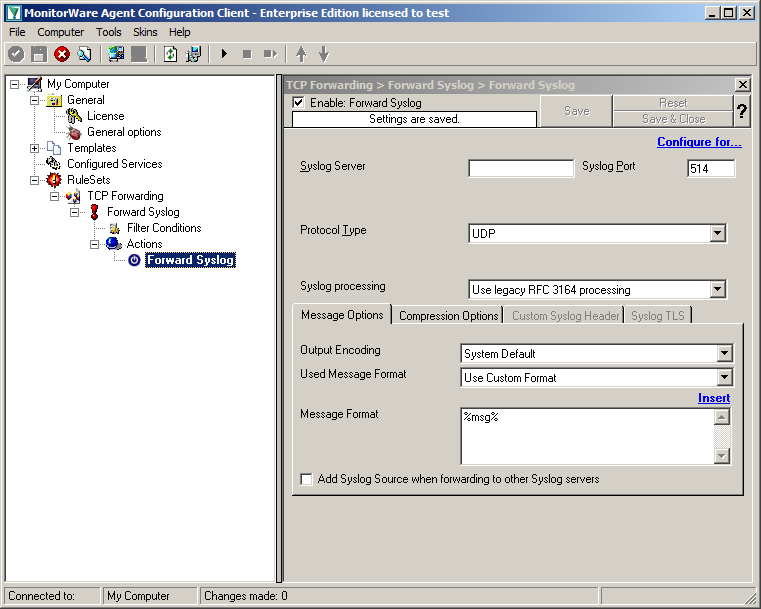Toggle the Enable: Forward Syslog checkbox

298,102
